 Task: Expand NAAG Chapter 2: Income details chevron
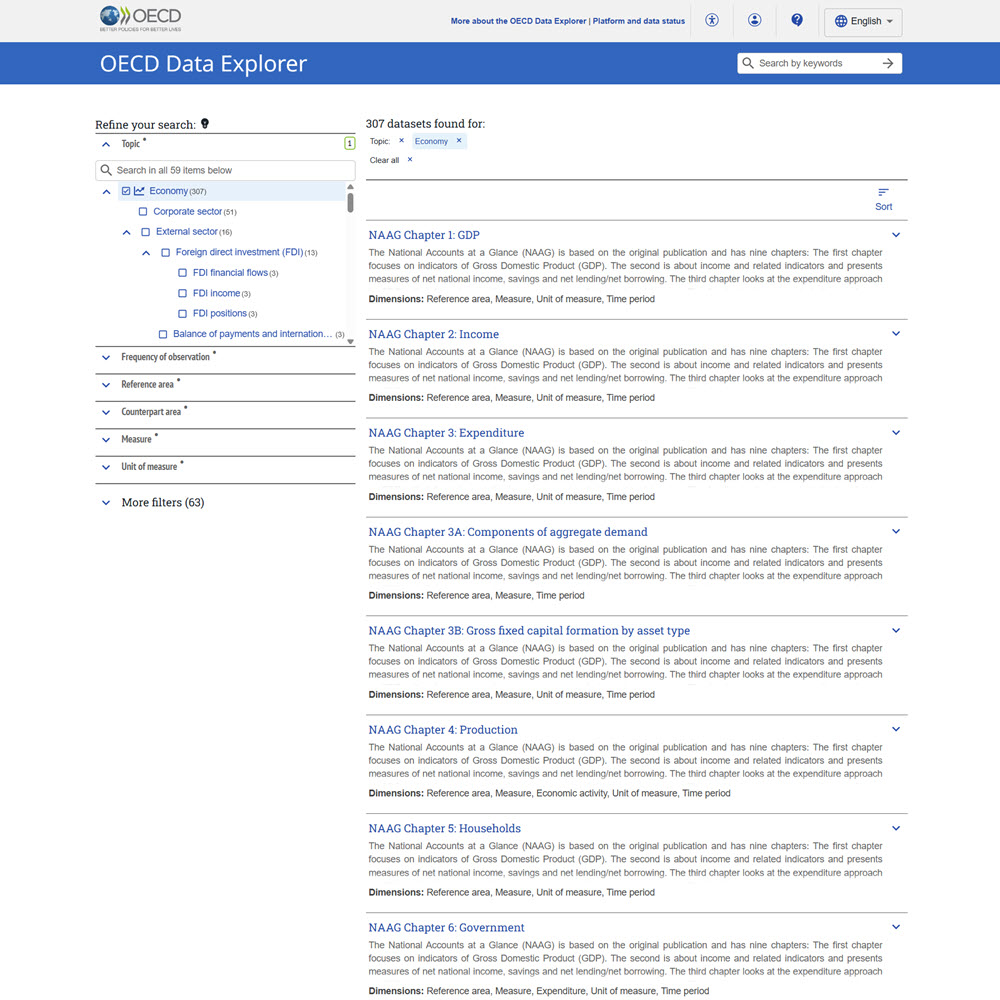[896, 334]
